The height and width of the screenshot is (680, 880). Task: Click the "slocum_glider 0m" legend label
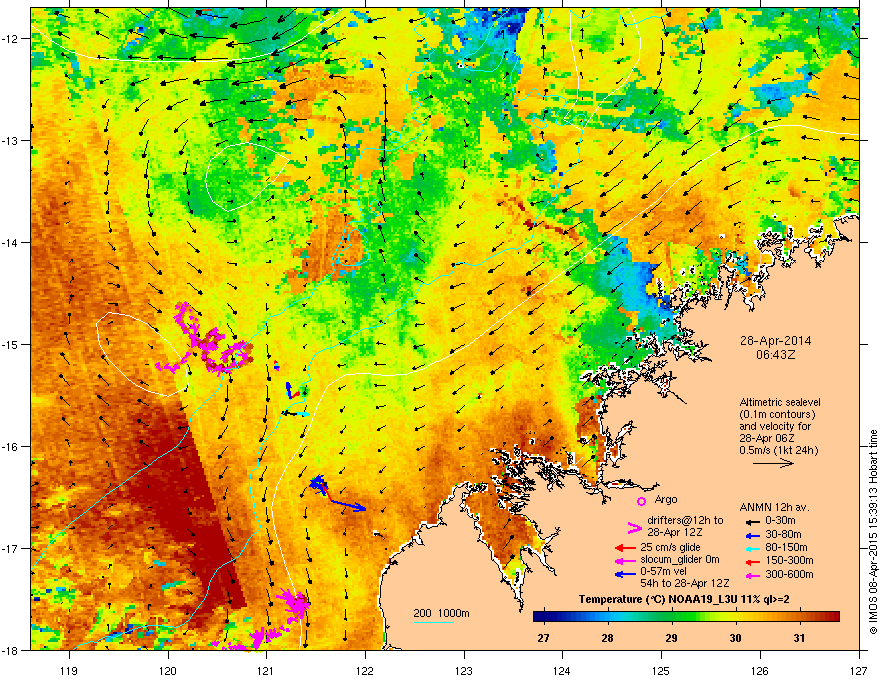click(680, 559)
